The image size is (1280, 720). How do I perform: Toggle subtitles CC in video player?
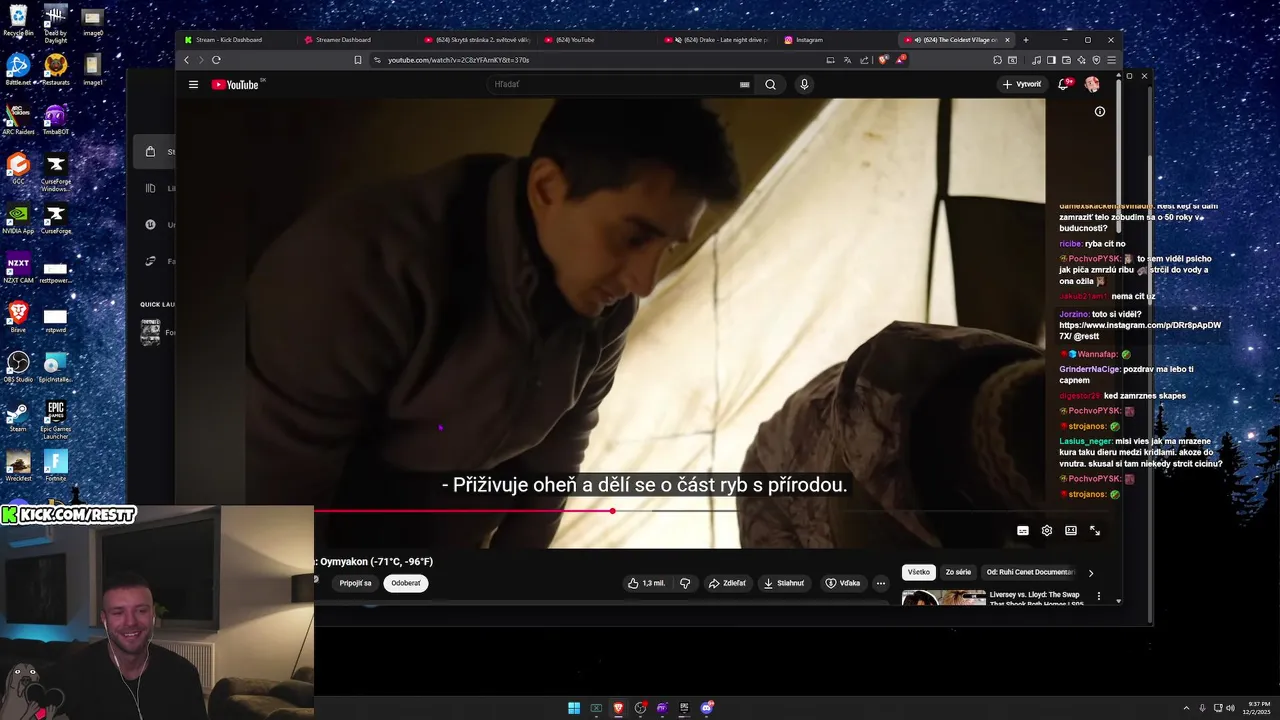click(x=1023, y=531)
